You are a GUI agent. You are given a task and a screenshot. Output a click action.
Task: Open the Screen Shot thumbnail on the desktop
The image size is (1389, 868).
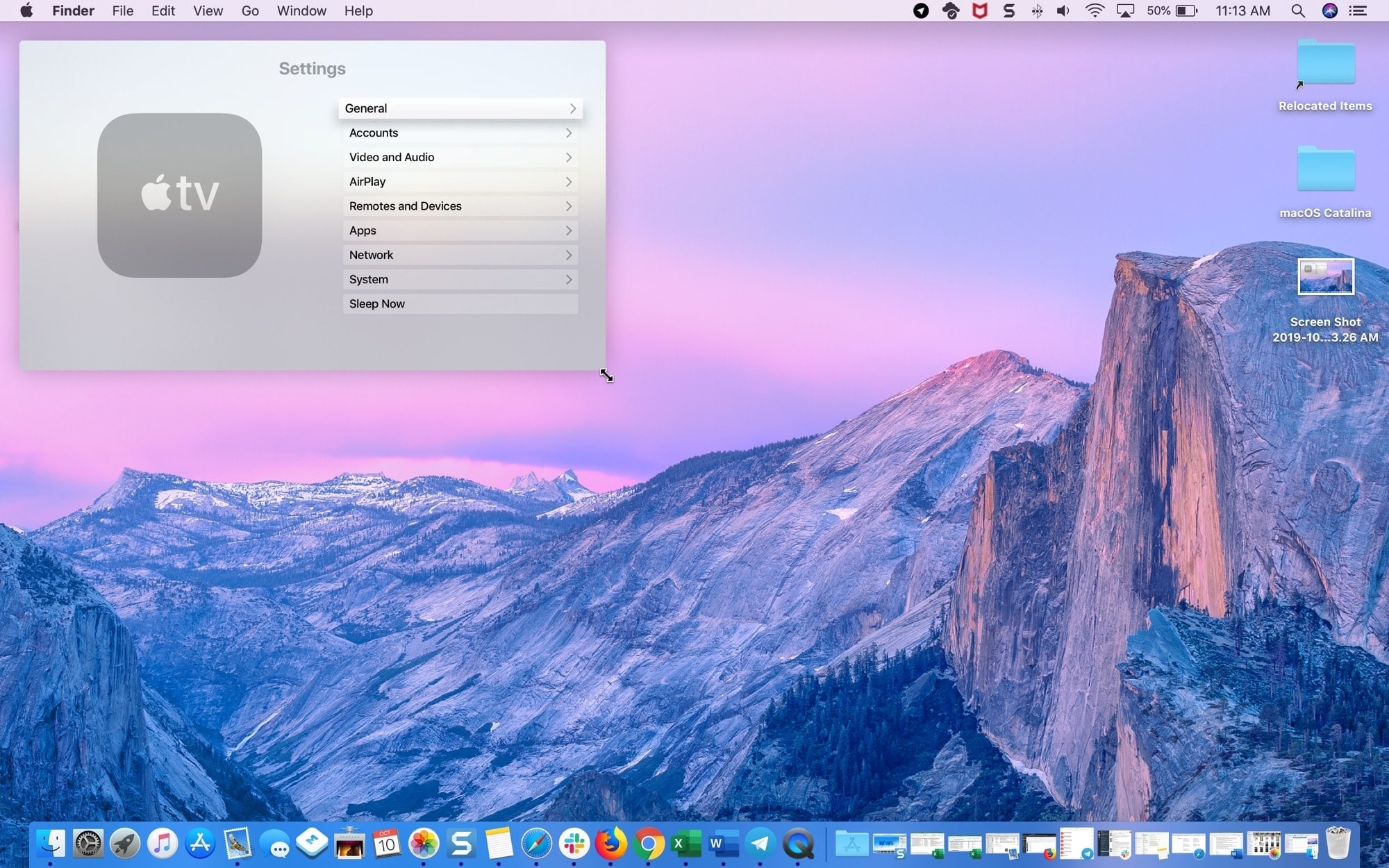(x=1325, y=276)
